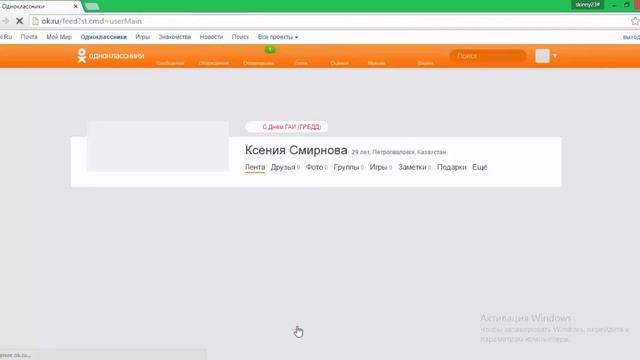Image resolution: width=640 pixels, height=360 pixels.
Task: Click the Odnoklassniki logo in orange bar
Action: coord(111,56)
